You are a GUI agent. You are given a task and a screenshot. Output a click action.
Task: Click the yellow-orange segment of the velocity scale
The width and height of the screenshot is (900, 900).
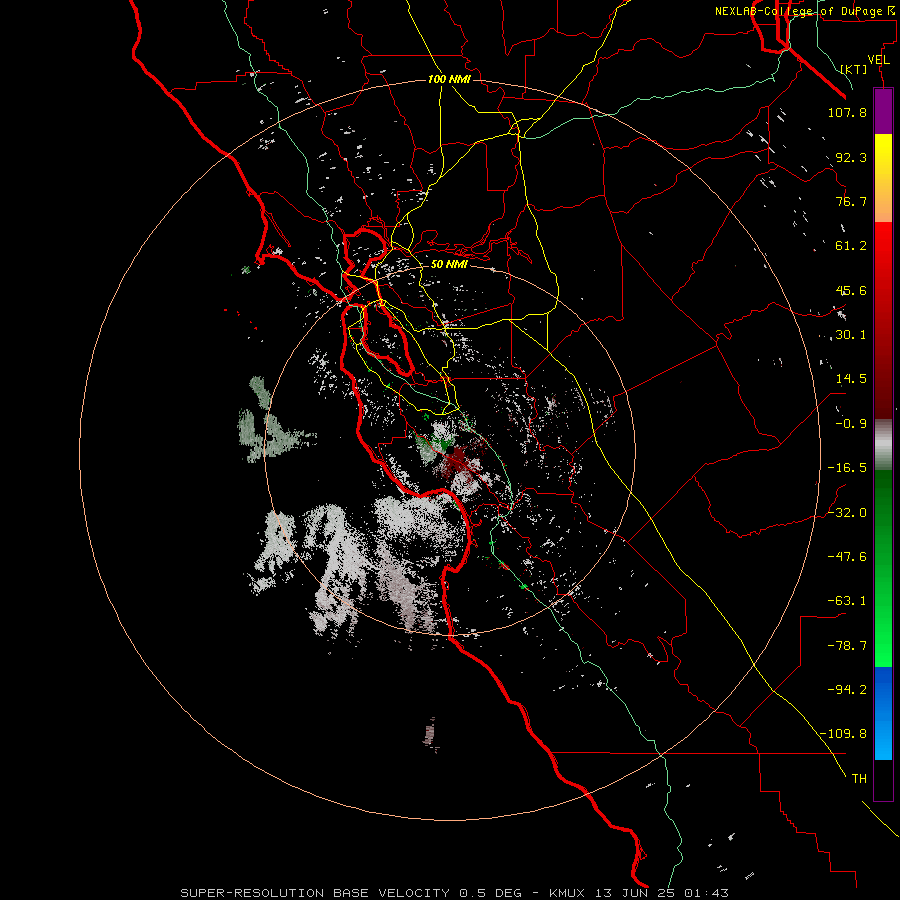pos(883,178)
